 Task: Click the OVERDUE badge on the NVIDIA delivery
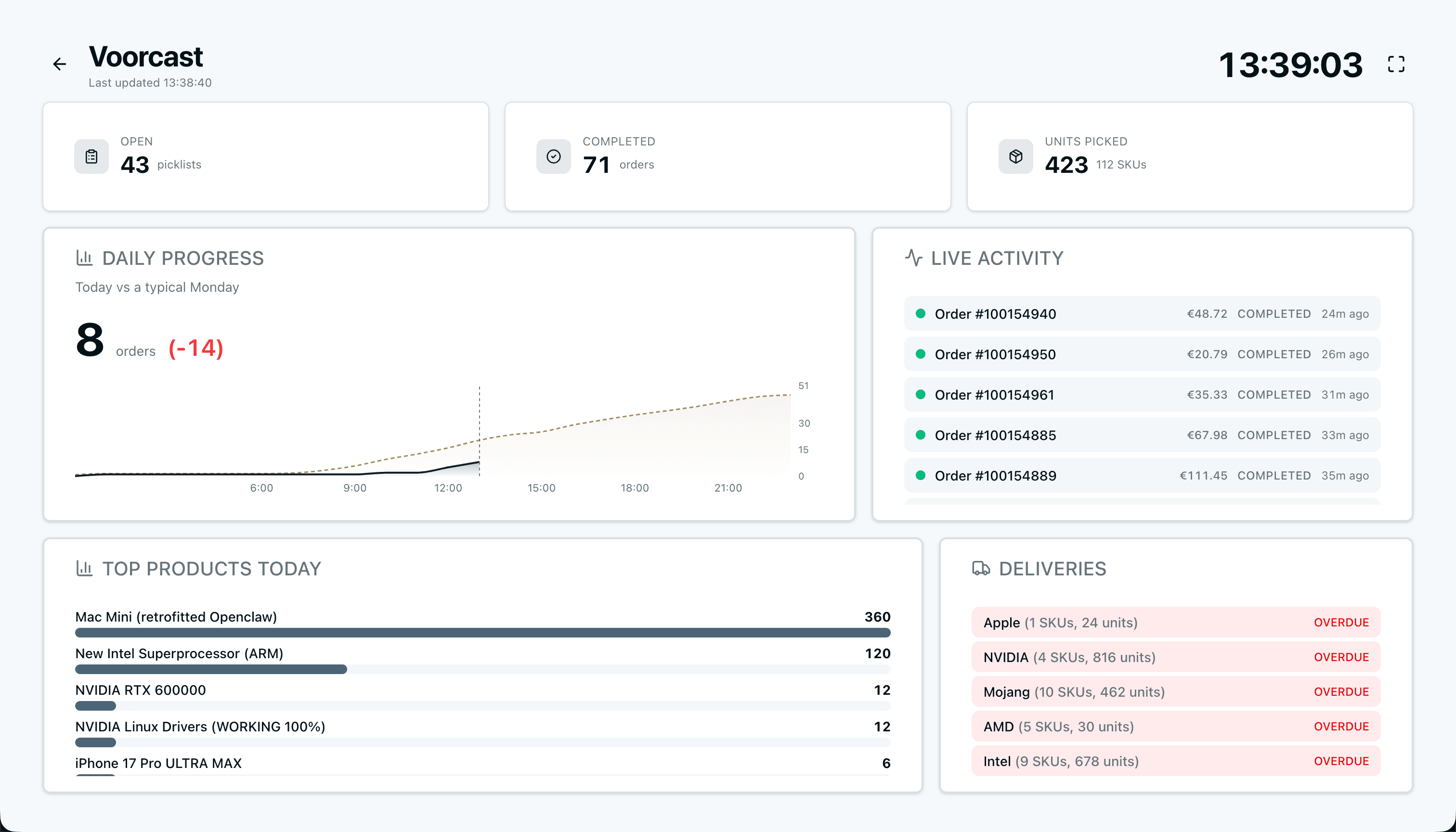[1342, 657]
